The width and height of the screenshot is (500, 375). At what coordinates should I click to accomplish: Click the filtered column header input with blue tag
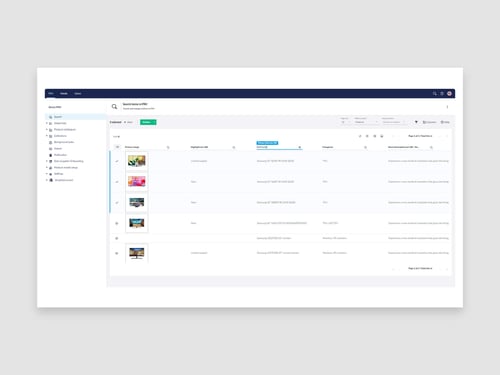[277, 147]
